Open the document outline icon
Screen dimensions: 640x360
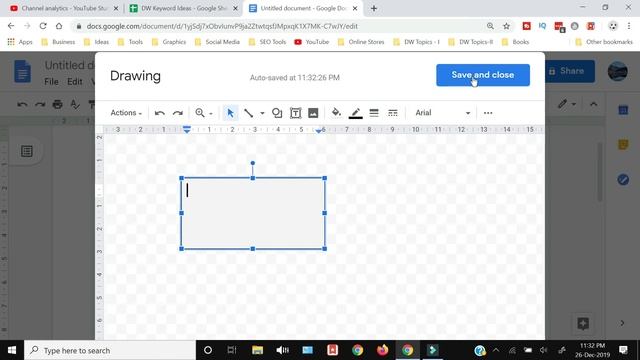27,151
